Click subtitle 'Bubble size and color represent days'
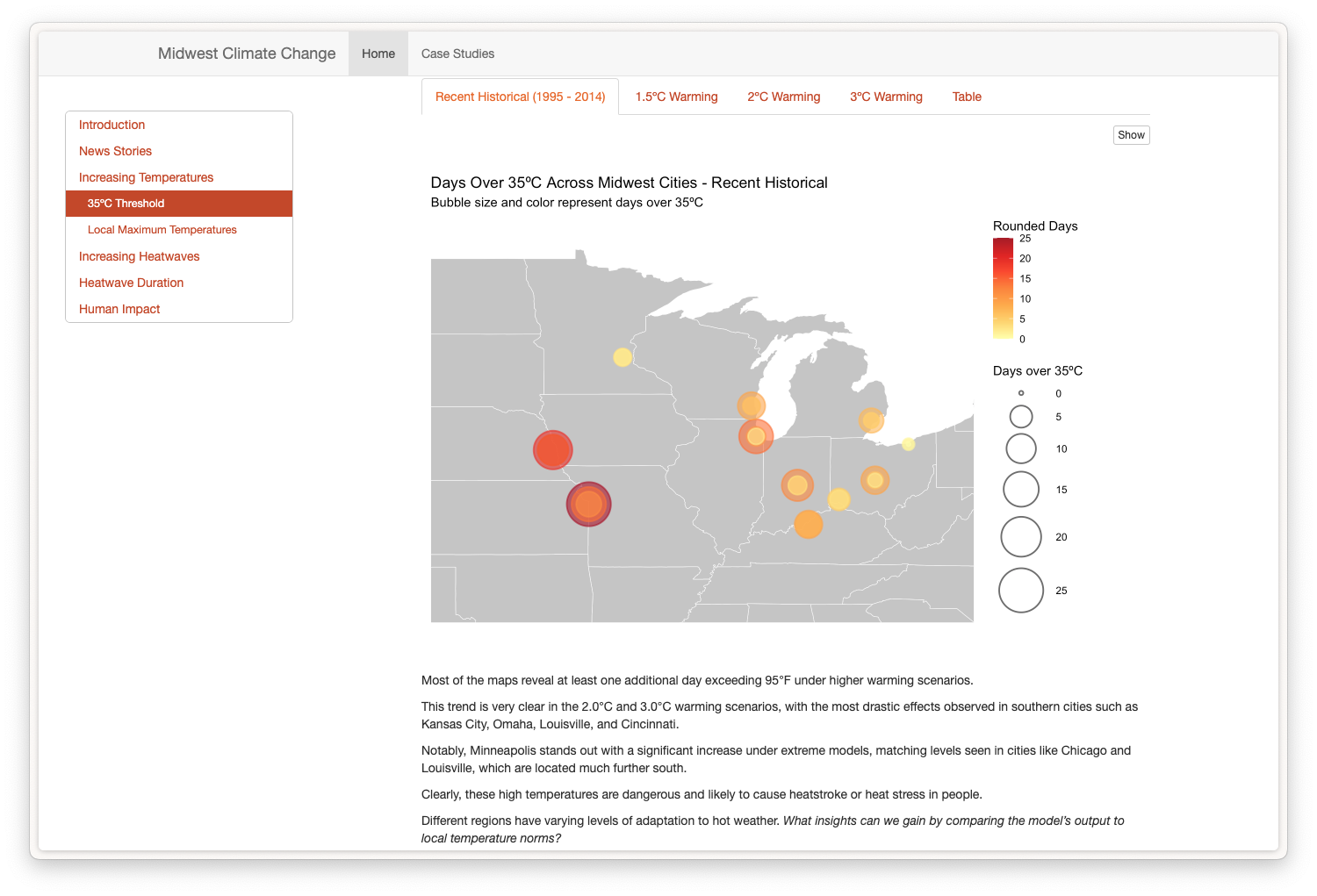Image resolution: width=1317 pixels, height=896 pixels. point(566,203)
